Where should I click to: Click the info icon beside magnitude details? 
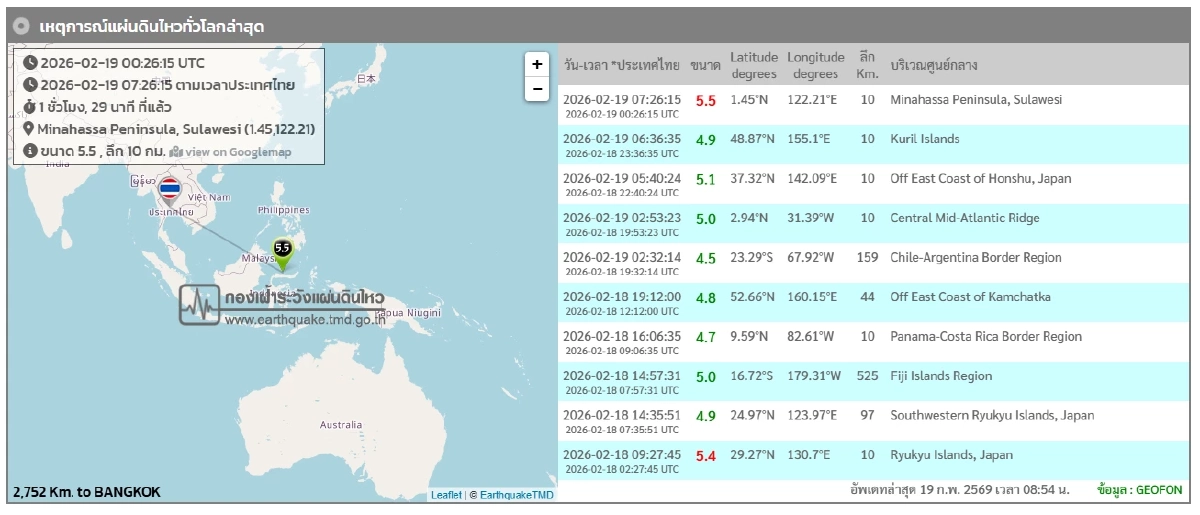(x=29, y=151)
